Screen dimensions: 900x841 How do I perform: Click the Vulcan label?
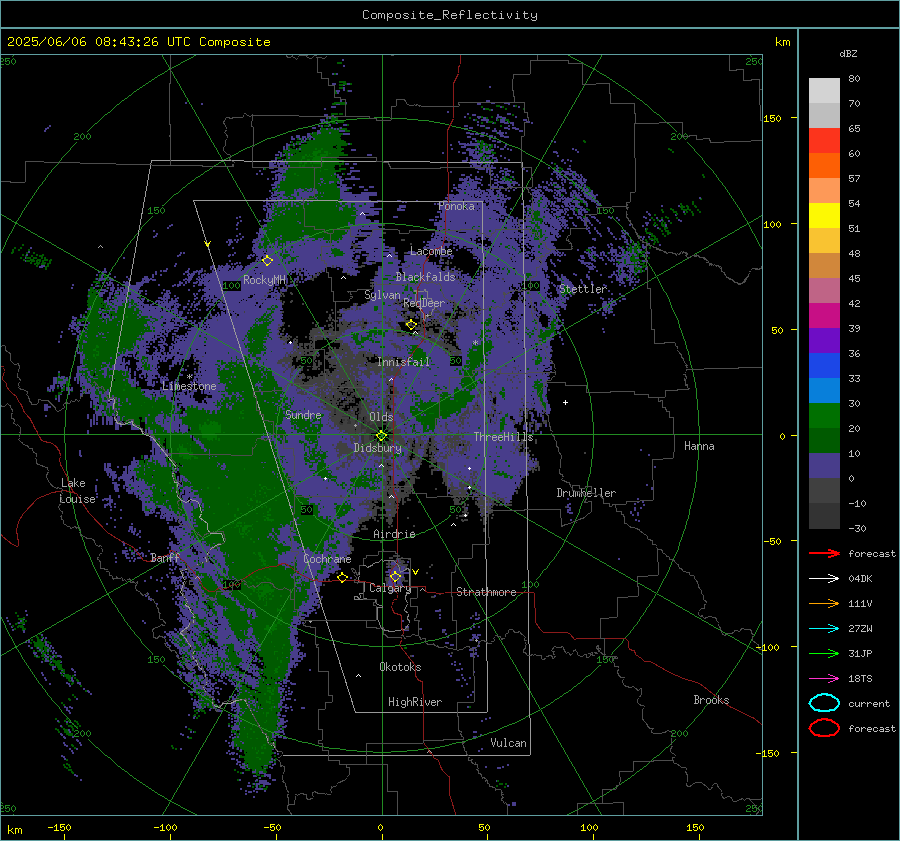coord(508,743)
